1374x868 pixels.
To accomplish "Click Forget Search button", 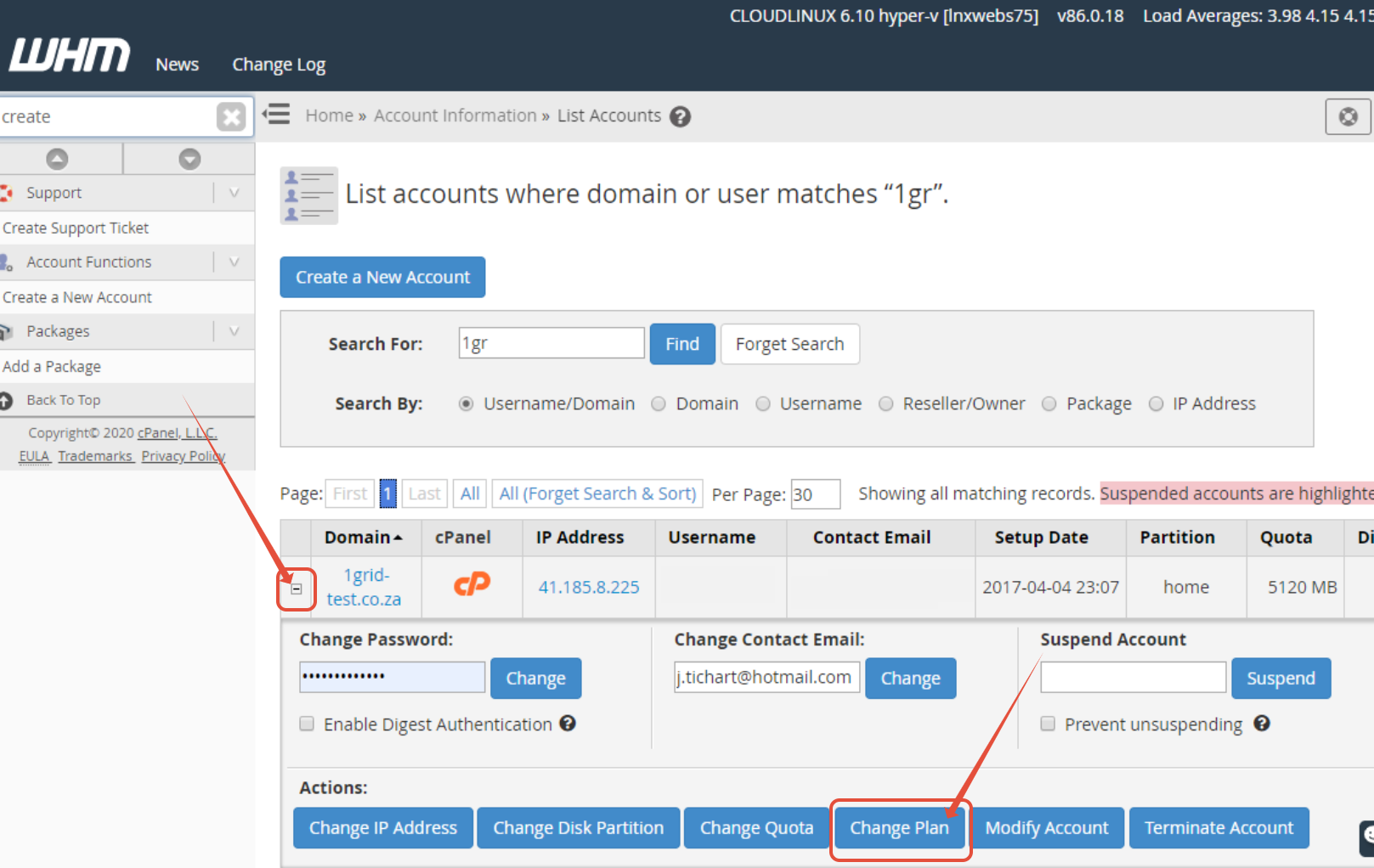I will [x=790, y=344].
